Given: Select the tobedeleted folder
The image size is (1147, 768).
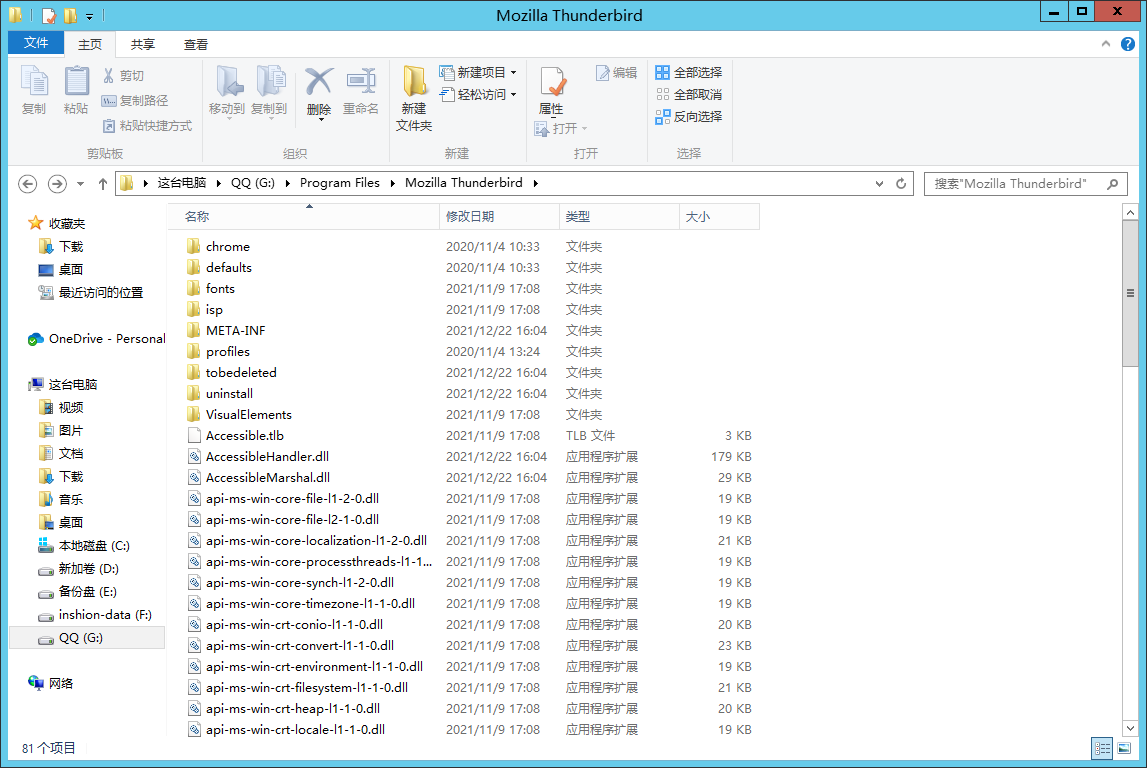Looking at the screenshot, I should [x=241, y=373].
